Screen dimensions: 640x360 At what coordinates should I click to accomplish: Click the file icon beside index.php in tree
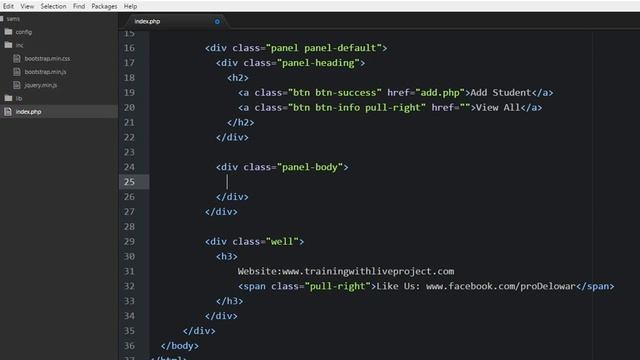click(x=8, y=111)
